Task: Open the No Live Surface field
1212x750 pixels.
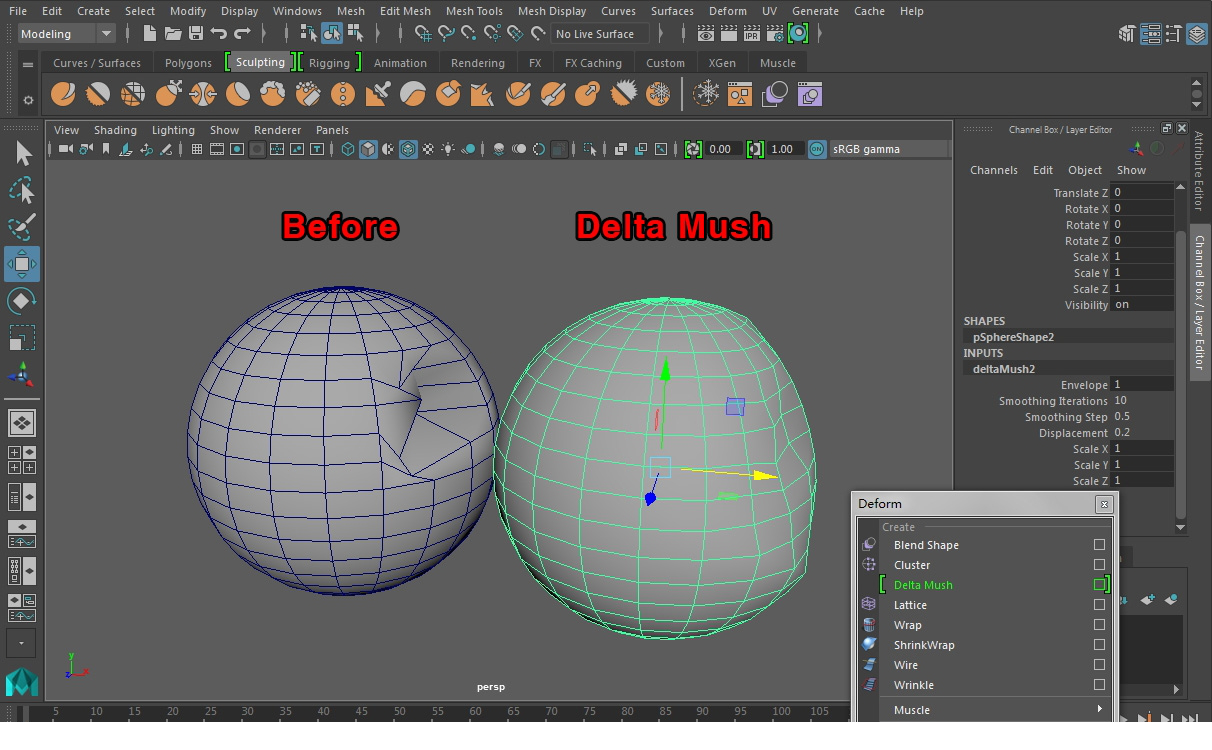Action: (x=601, y=33)
